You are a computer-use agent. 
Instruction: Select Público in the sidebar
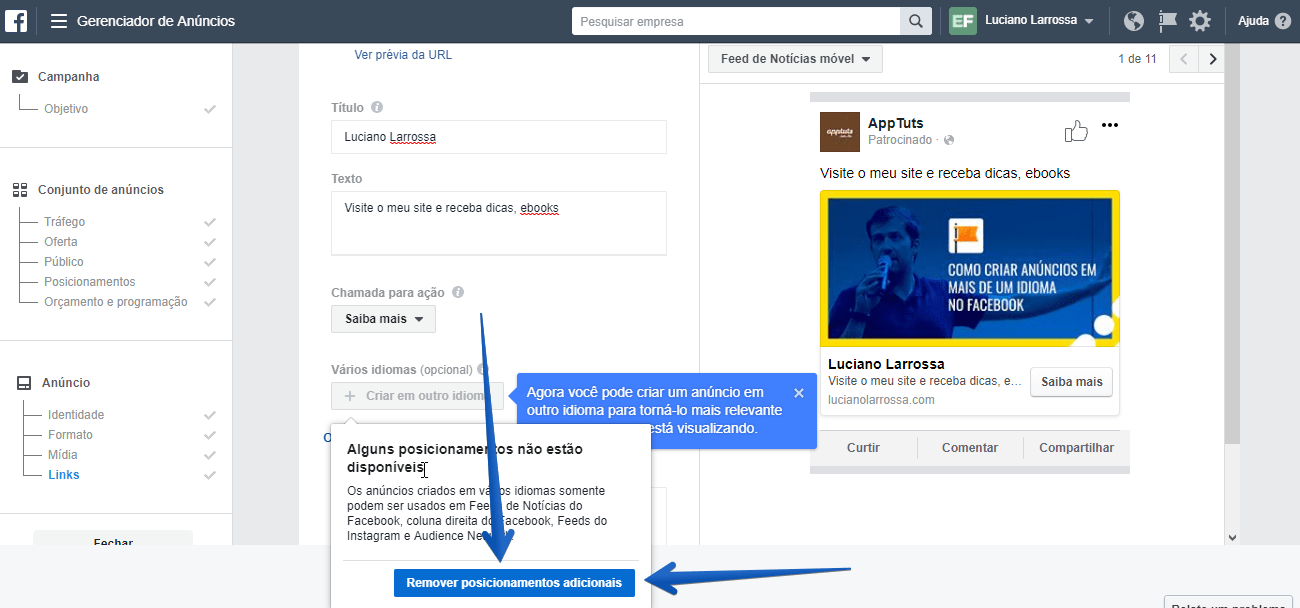64,262
